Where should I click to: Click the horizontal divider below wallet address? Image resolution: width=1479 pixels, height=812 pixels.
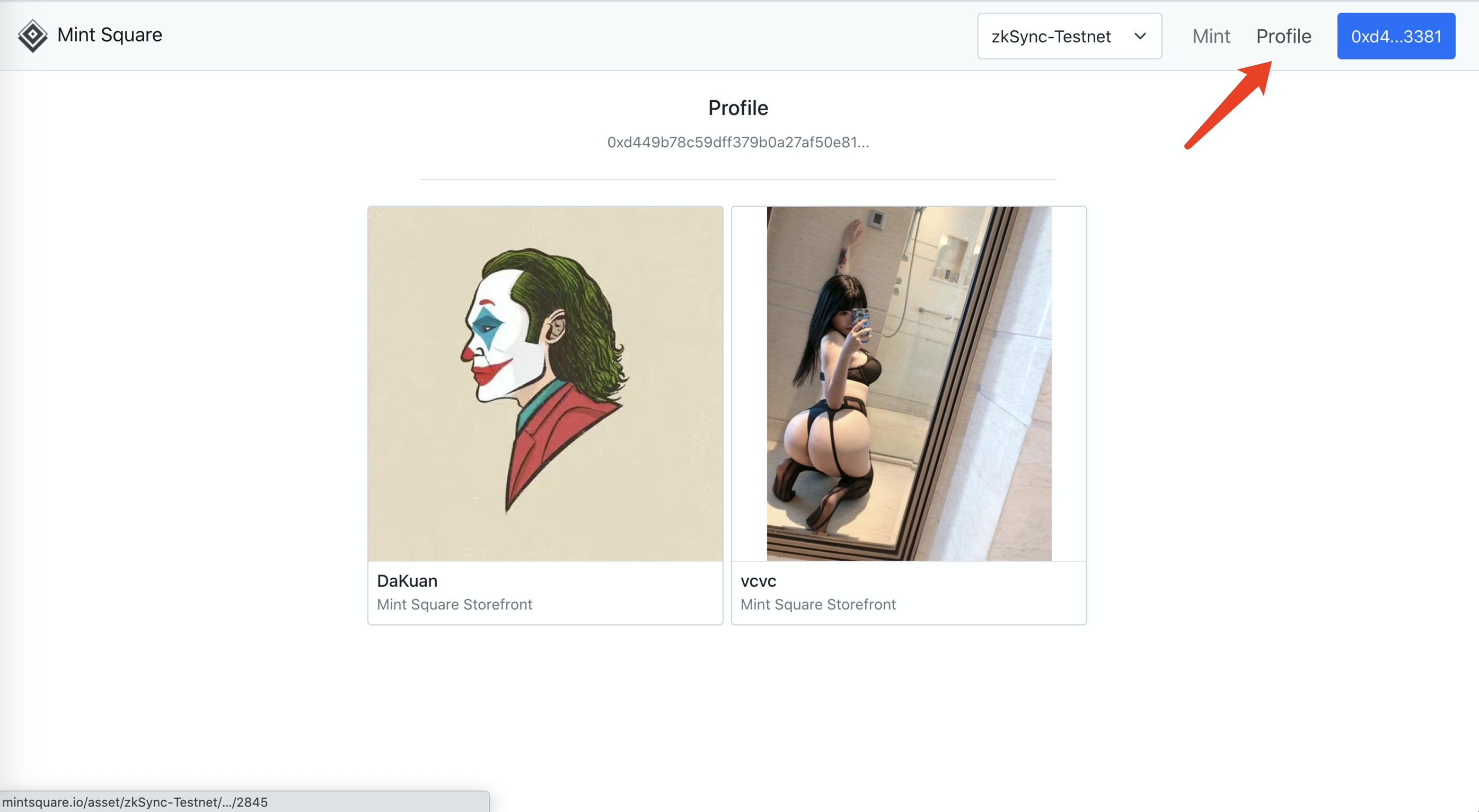(x=738, y=180)
